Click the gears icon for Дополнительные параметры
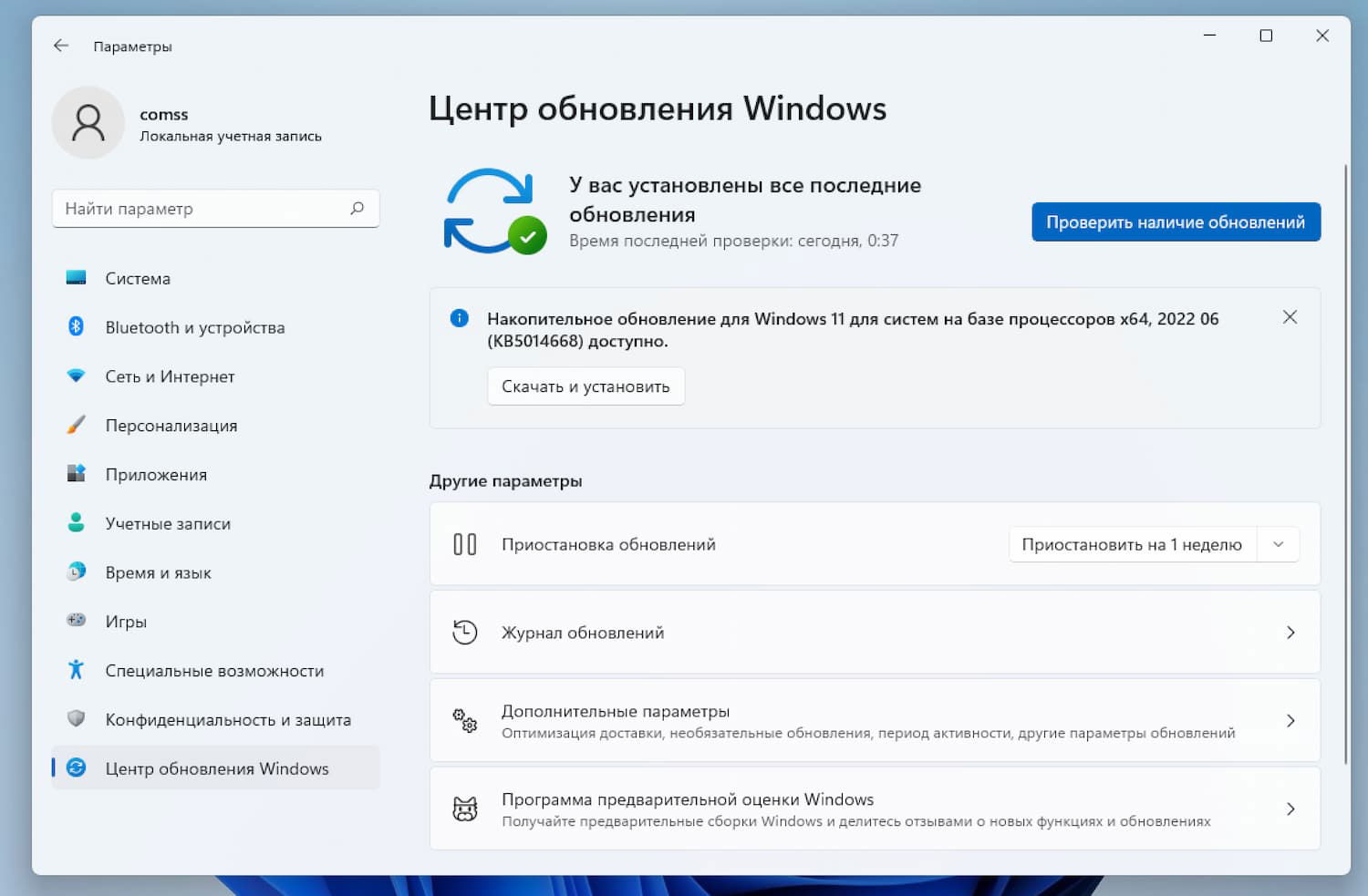Screen dimensions: 1368x896 click(465, 721)
